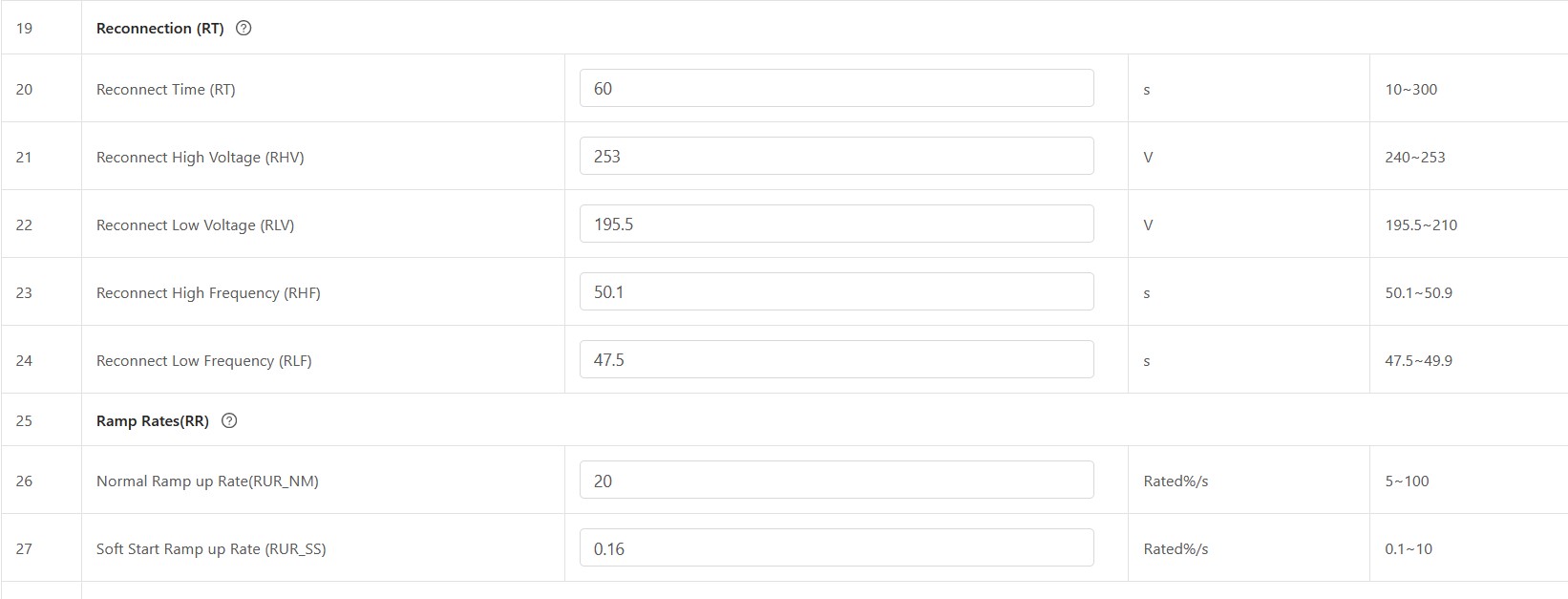The height and width of the screenshot is (599, 1568).
Task: Click the help icon beside Ramp Rates(RR)
Action: 229,421
